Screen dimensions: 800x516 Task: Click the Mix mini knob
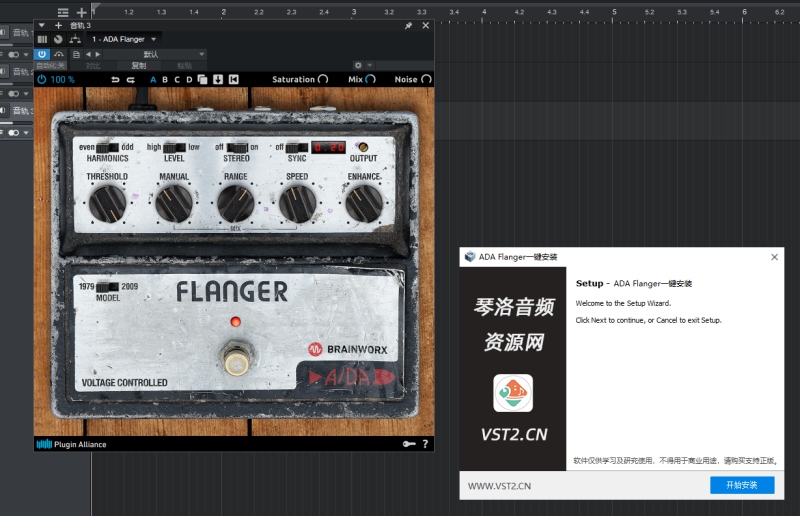pos(370,79)
